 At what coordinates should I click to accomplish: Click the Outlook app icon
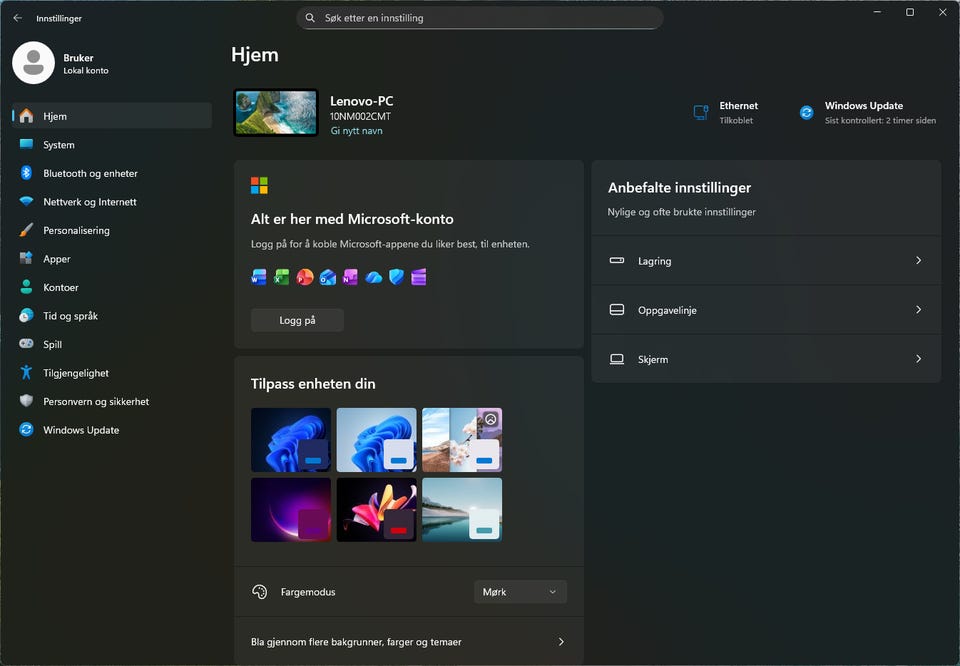coord(328,277)
